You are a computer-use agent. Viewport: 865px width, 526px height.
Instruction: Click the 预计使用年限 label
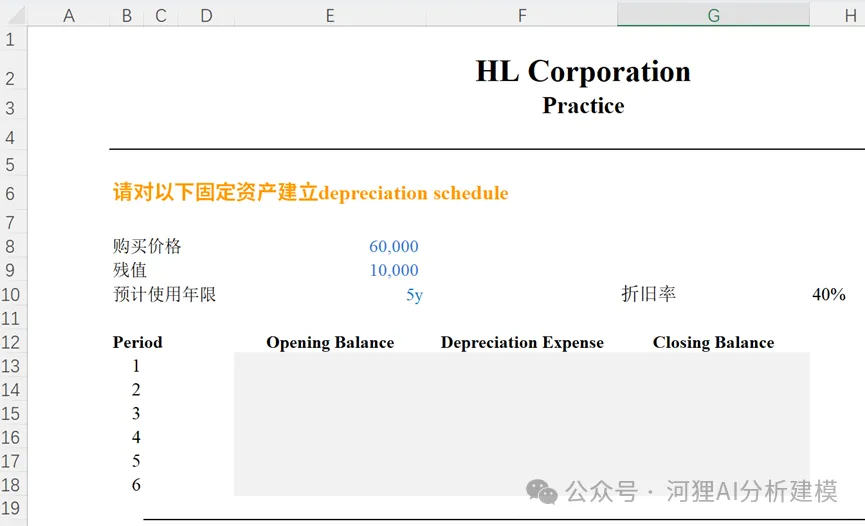(x=164, y=294)
